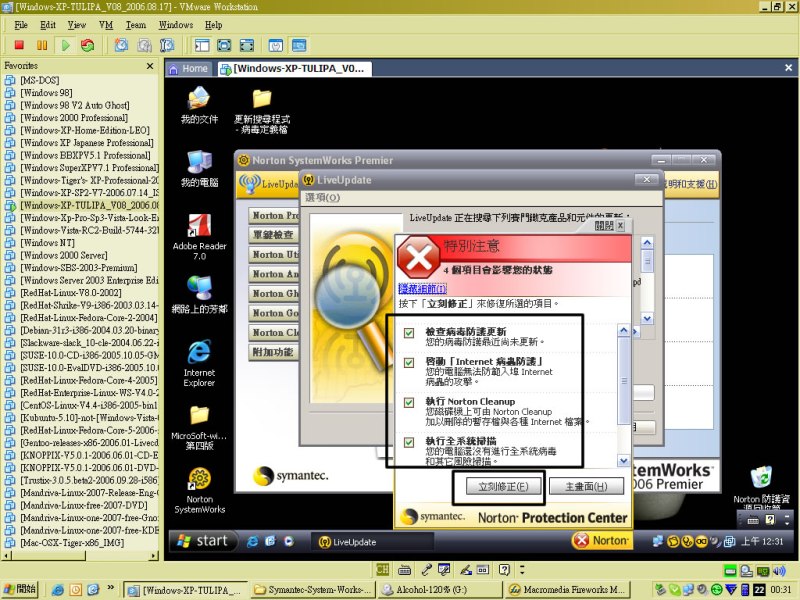800x600 pixels.
Task: Click the One-Button Checkup (單鍵檢查) sidebar button
Action: point(274,235)
